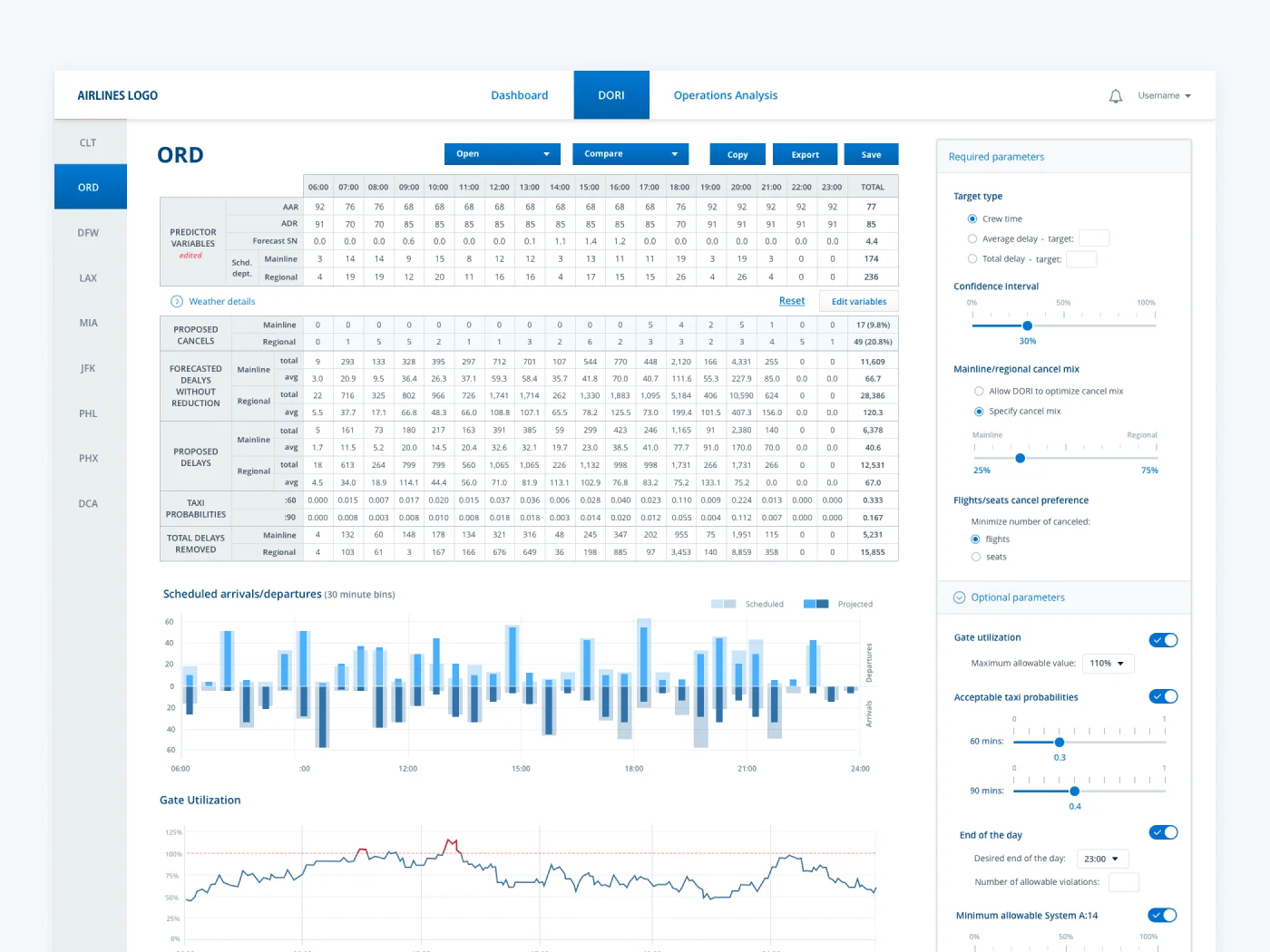Toggle Acceptable taxi probabilities switch
The width and height of the screenshot is (1270, 952).
pyautogui.click(x=1163, y=696)
